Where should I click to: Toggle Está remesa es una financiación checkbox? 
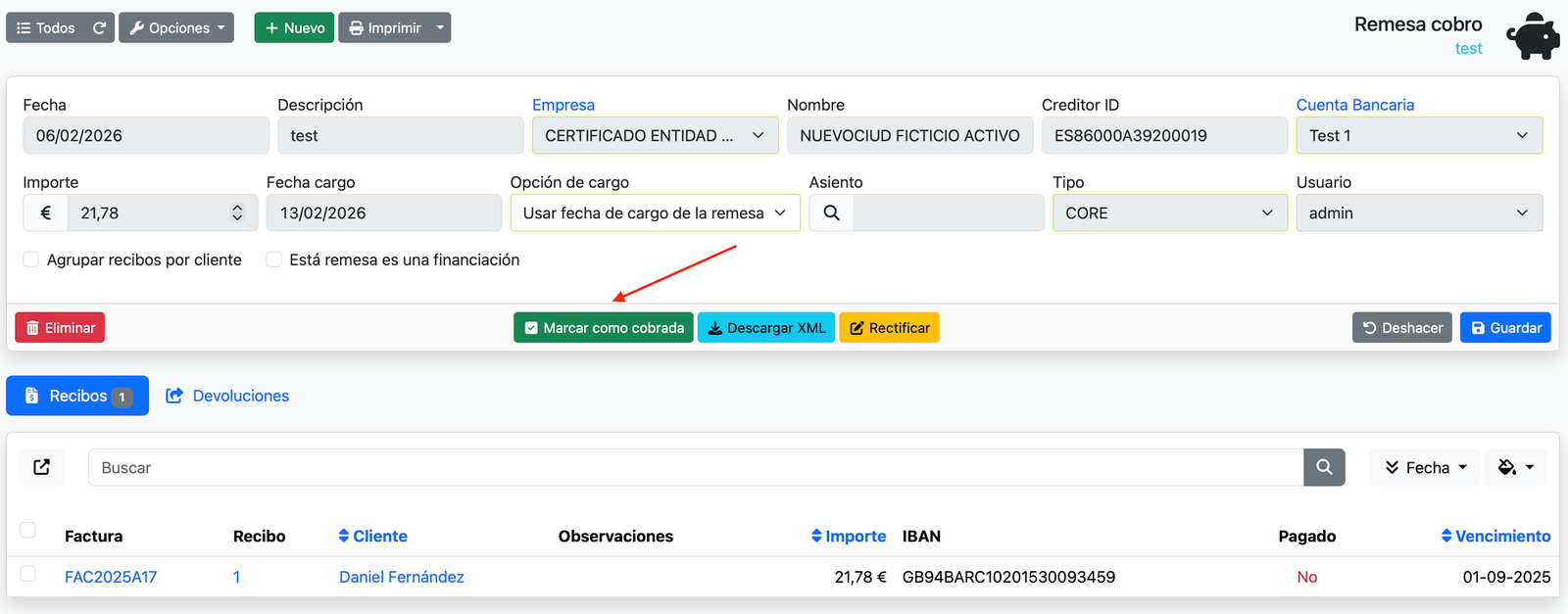pos(274,260)
